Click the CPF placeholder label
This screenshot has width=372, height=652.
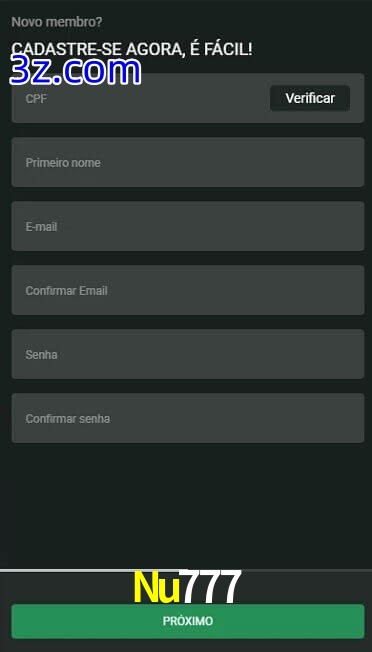click(x=36, y=99)
